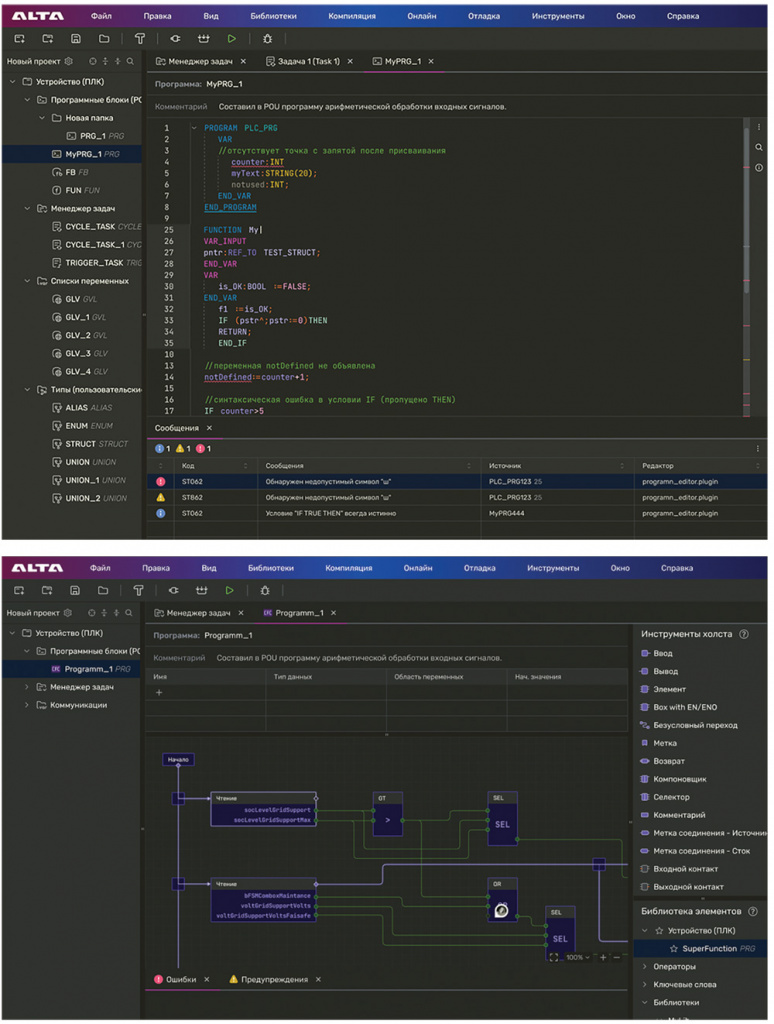Switch to the Задача 1 (Task 1) tab

tap(308, 61)
